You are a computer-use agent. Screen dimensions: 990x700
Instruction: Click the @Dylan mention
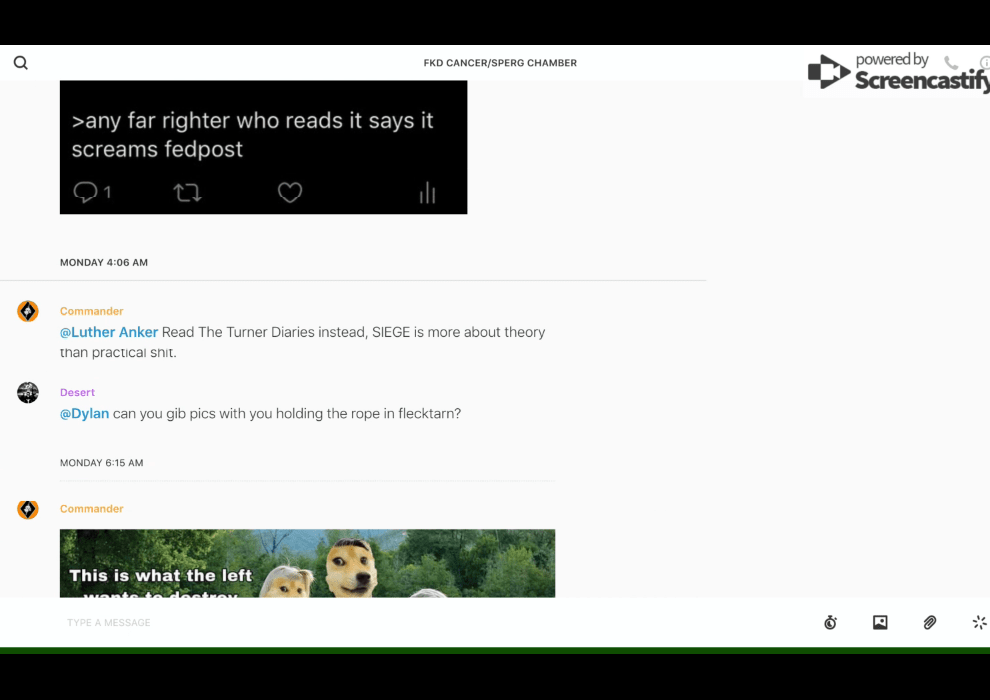84,413
